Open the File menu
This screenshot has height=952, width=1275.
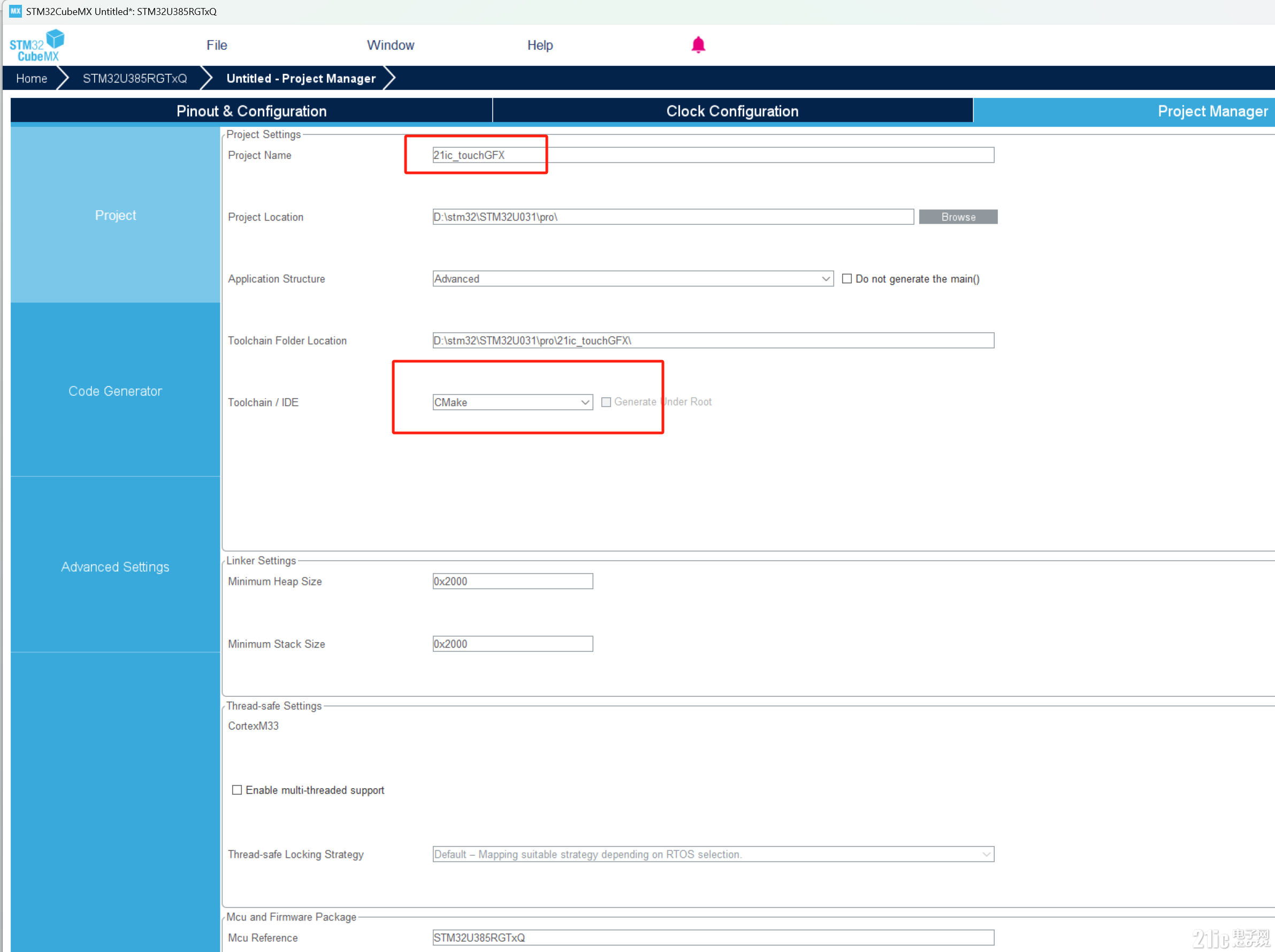click(217, 45)
